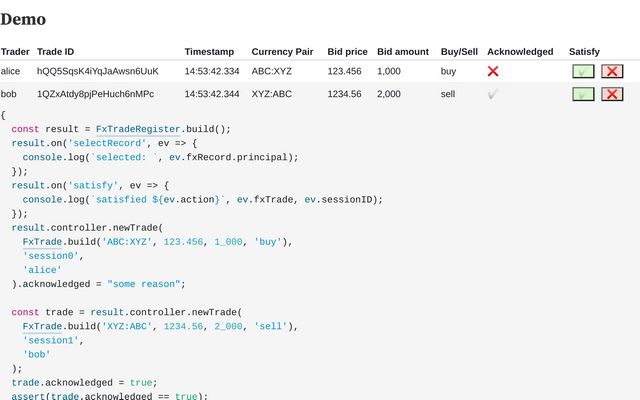The width and height of the screenshot is (640, 400).
Task: Click the Satisfy column header
Action: (584, 52)
